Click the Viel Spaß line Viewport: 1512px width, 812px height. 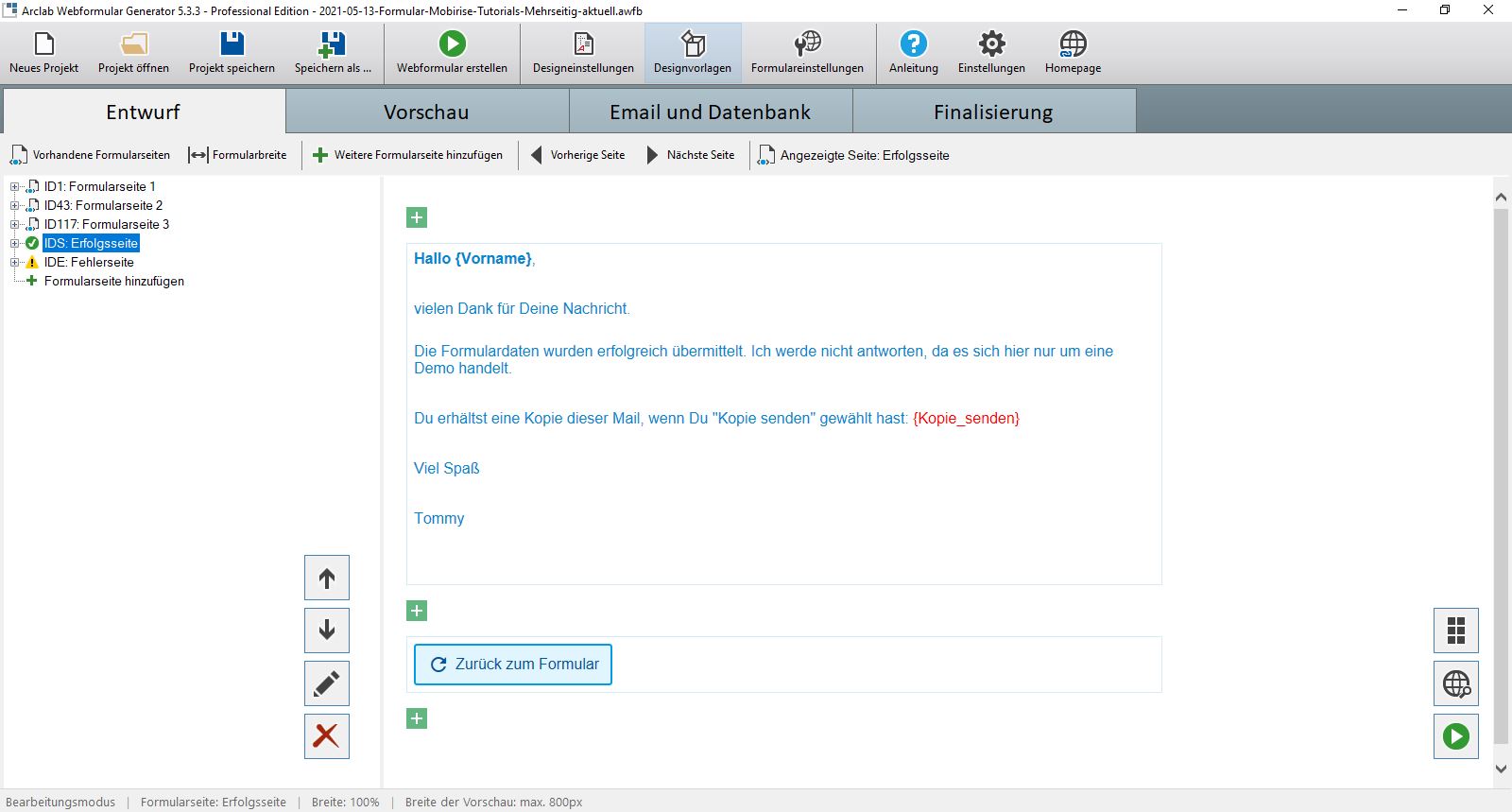[x=447, y=468]
